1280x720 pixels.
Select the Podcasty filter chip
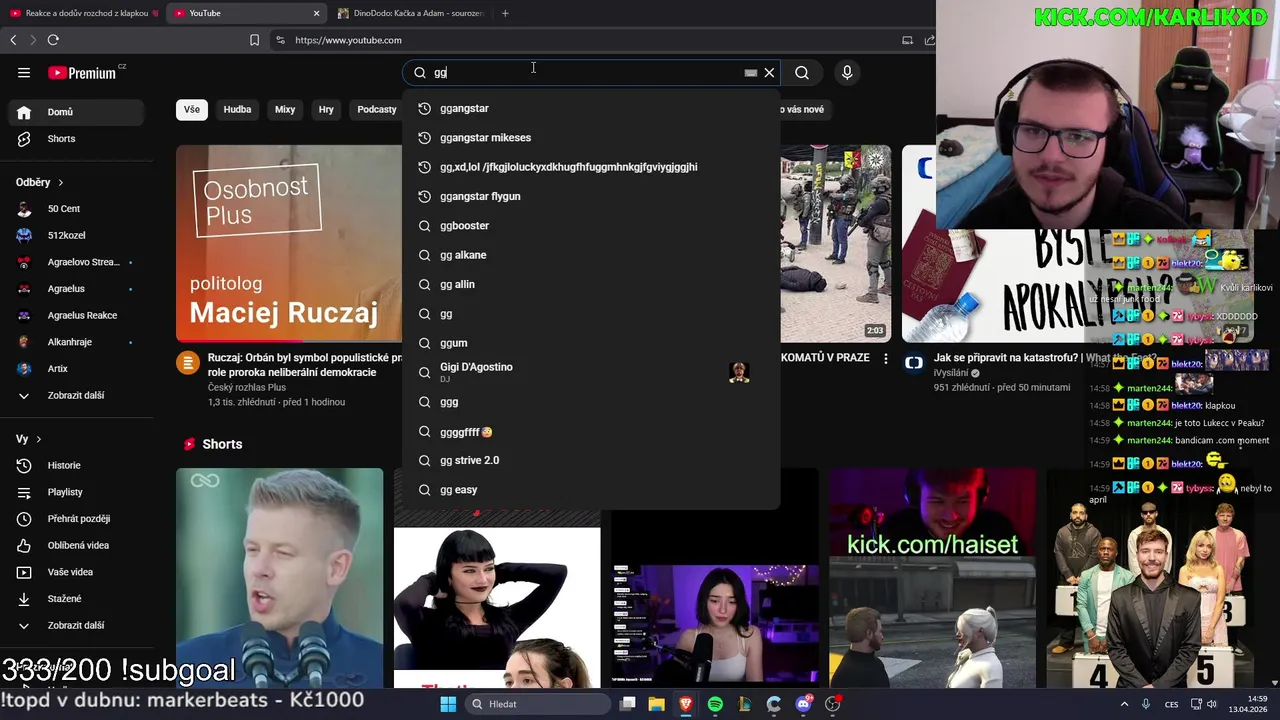click(x=377, y=109)
